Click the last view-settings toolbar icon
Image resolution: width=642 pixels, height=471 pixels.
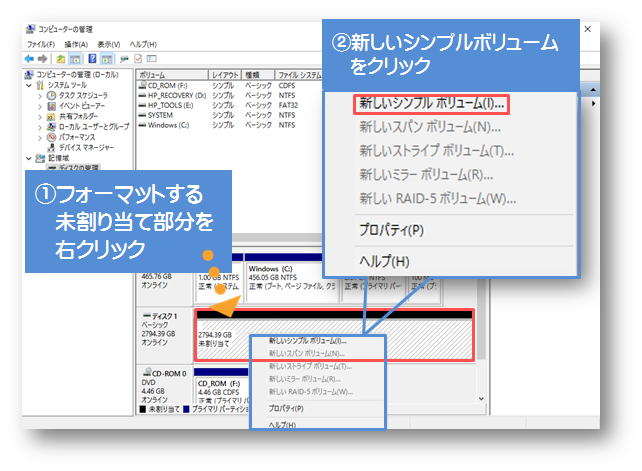tap(151, 59)
